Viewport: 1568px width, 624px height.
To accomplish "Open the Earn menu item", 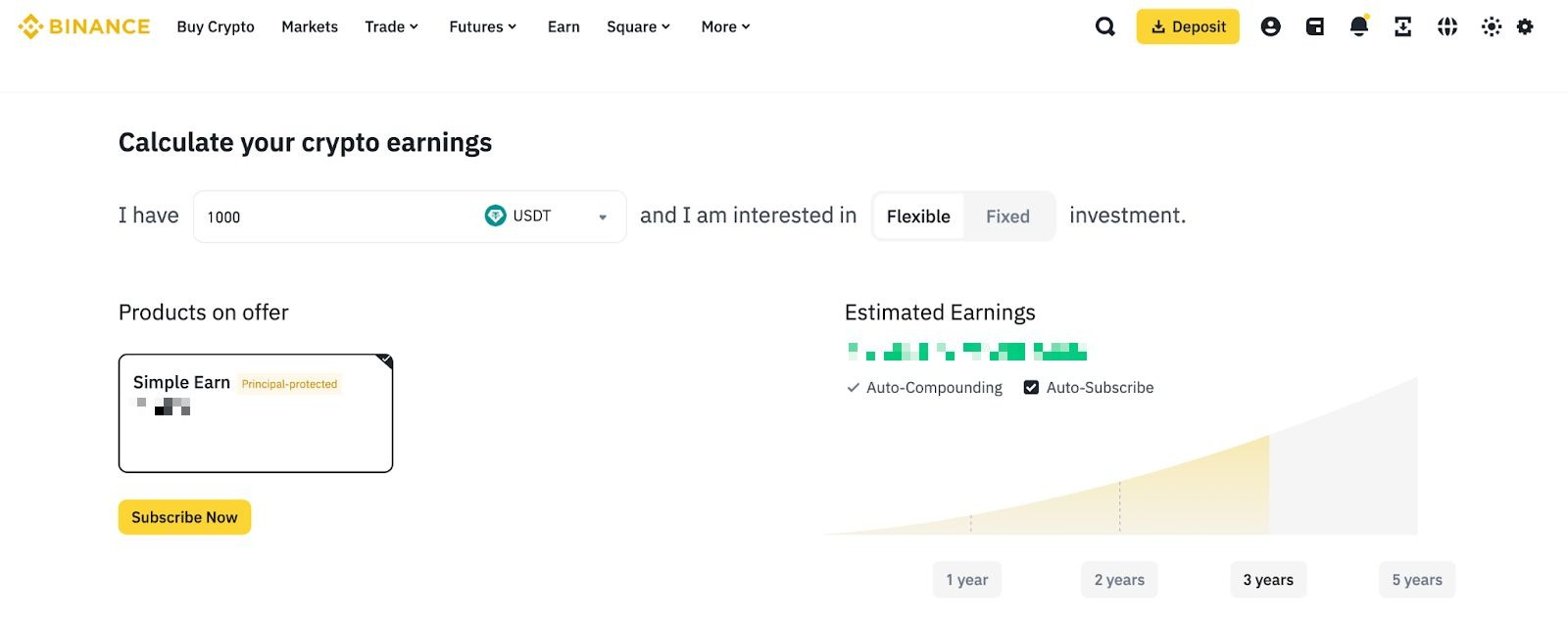I will pos(563,26).
